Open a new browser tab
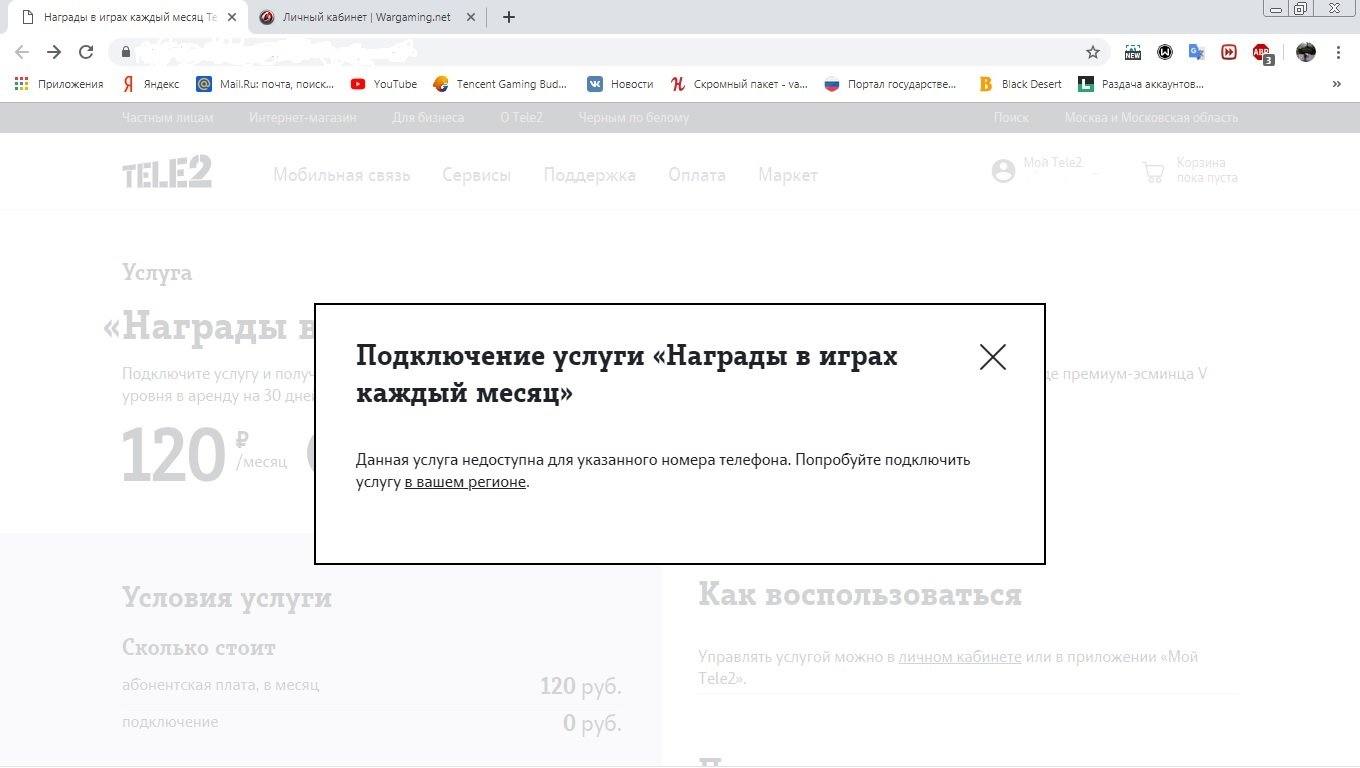Viewport: 1360px width, 768px height. pyautogui.click(x=508, y=17)
